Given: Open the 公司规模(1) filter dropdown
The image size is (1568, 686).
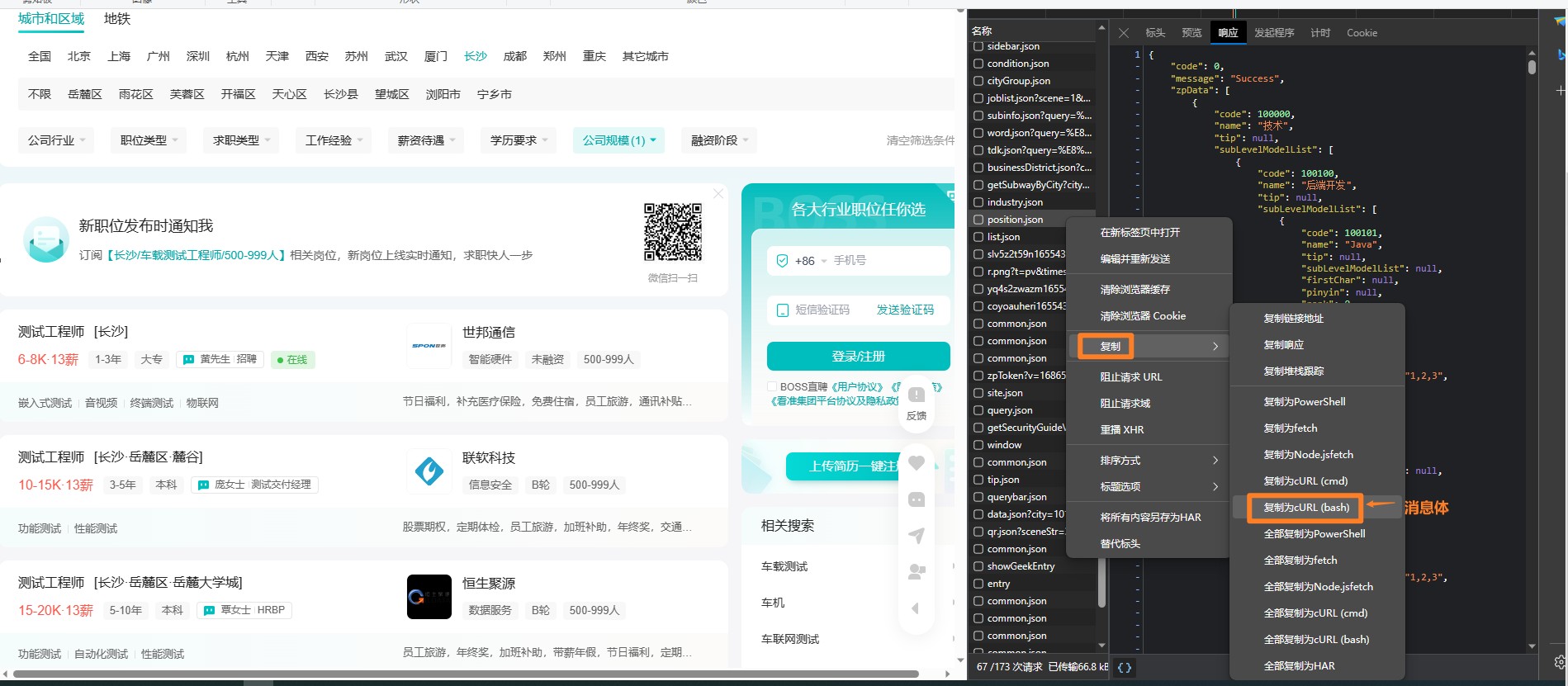Looking at the screenshot, I should [x=619, y=140].
